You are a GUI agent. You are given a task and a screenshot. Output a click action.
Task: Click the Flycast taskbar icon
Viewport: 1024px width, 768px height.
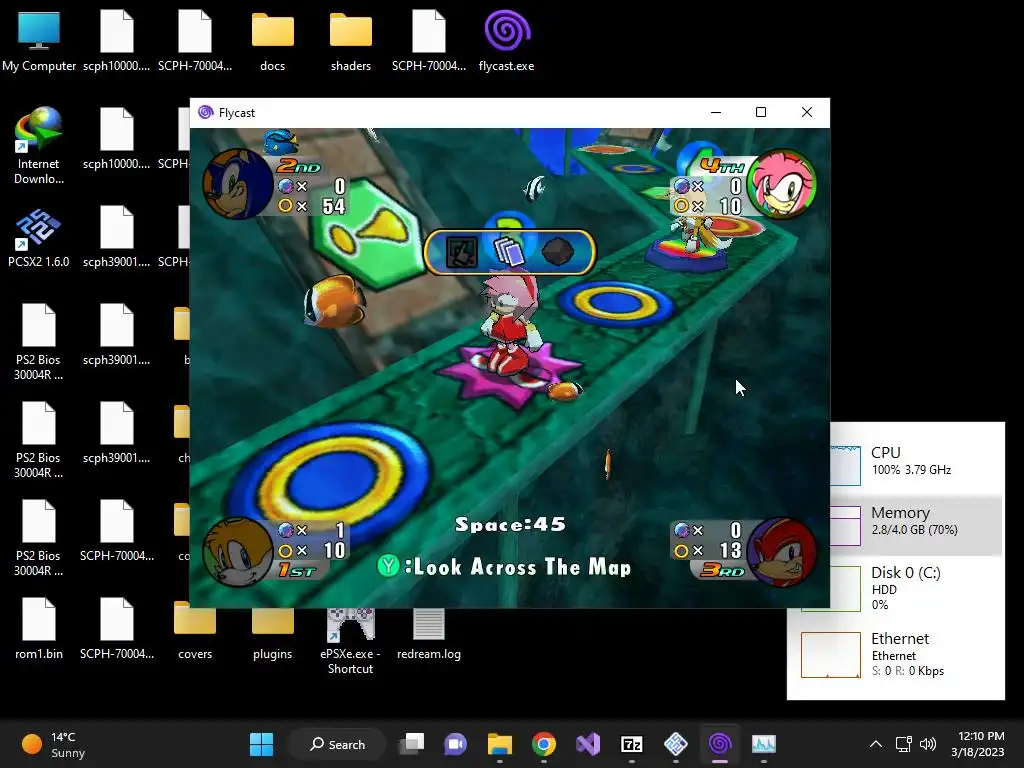(720, 744)
